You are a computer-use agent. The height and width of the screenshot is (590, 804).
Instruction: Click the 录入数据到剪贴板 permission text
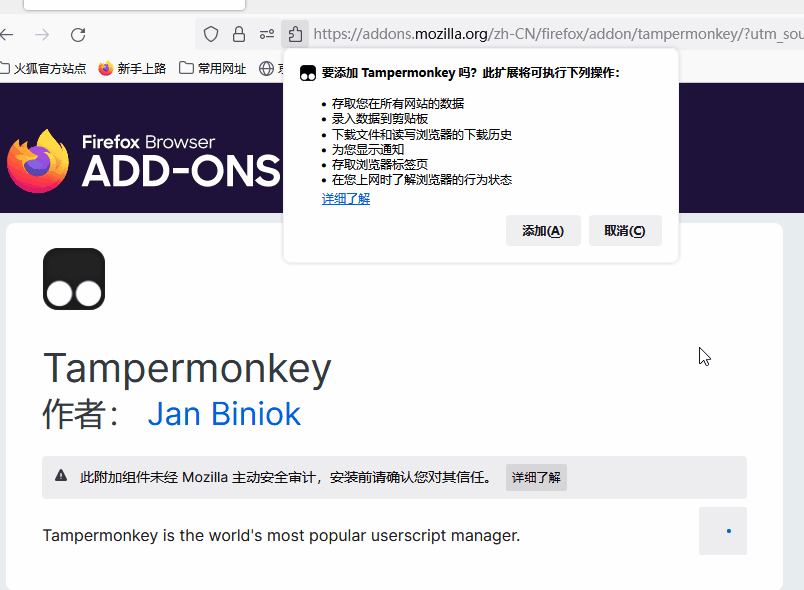tap(380, 119)
